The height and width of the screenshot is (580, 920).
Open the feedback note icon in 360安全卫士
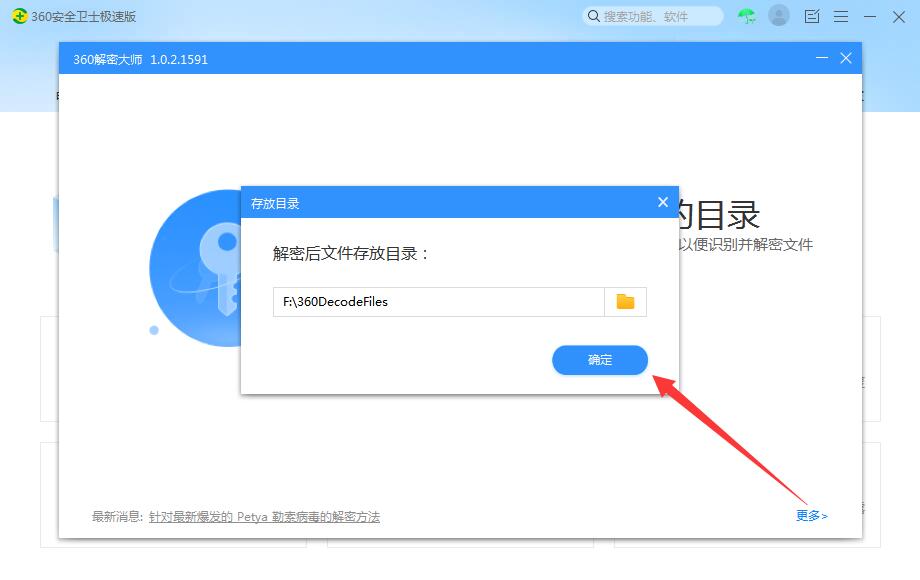812,16
